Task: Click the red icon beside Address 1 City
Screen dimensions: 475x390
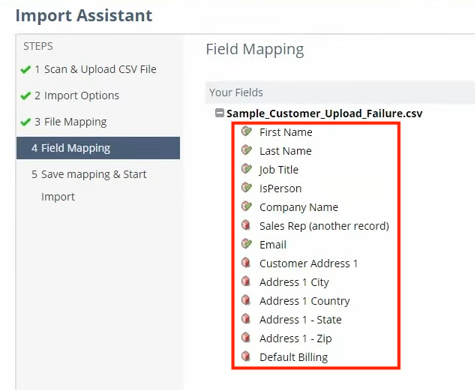Action: tap(246, 281)
